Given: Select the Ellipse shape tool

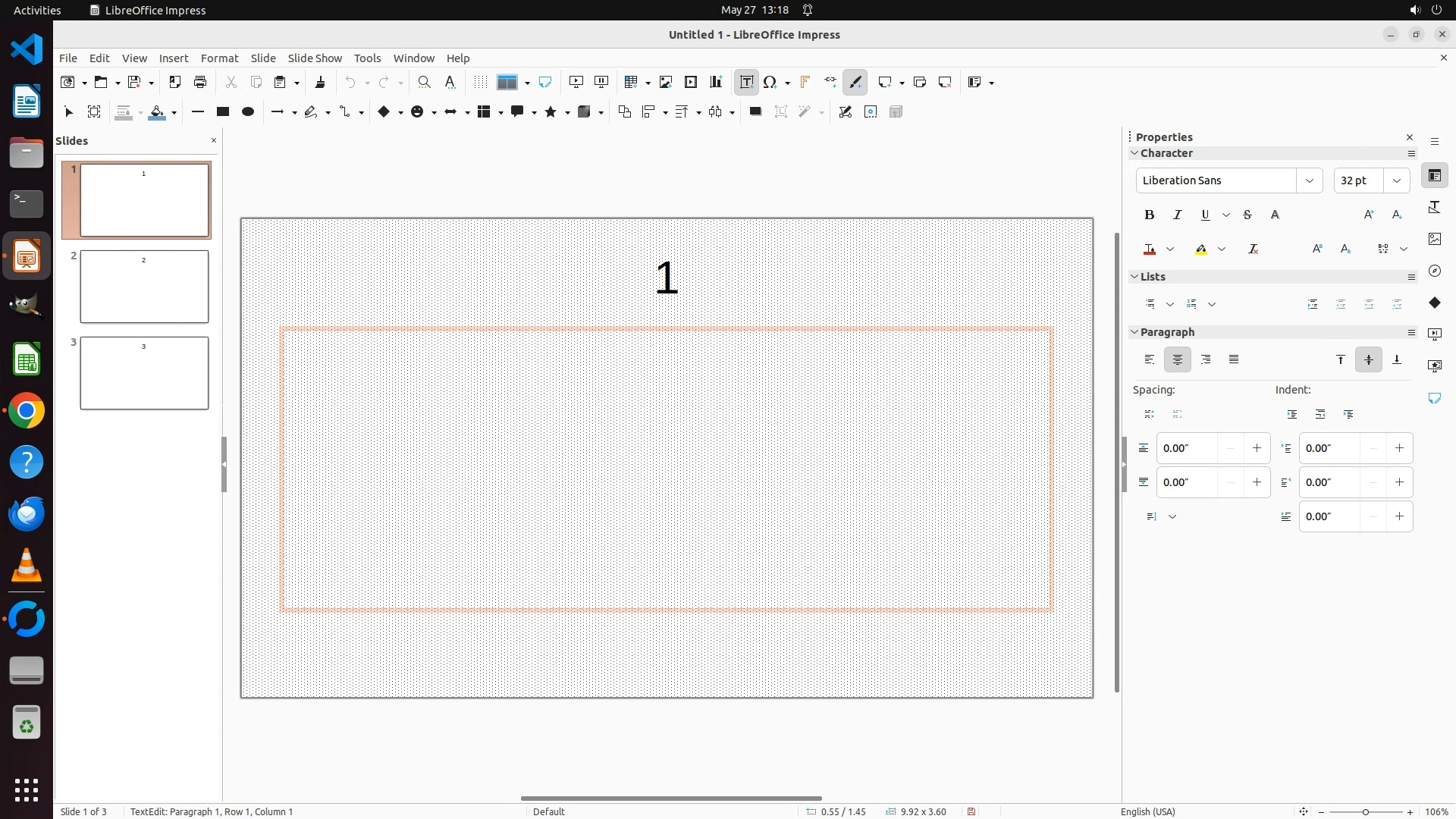Looking at the screenshot, I should (248, 112).
